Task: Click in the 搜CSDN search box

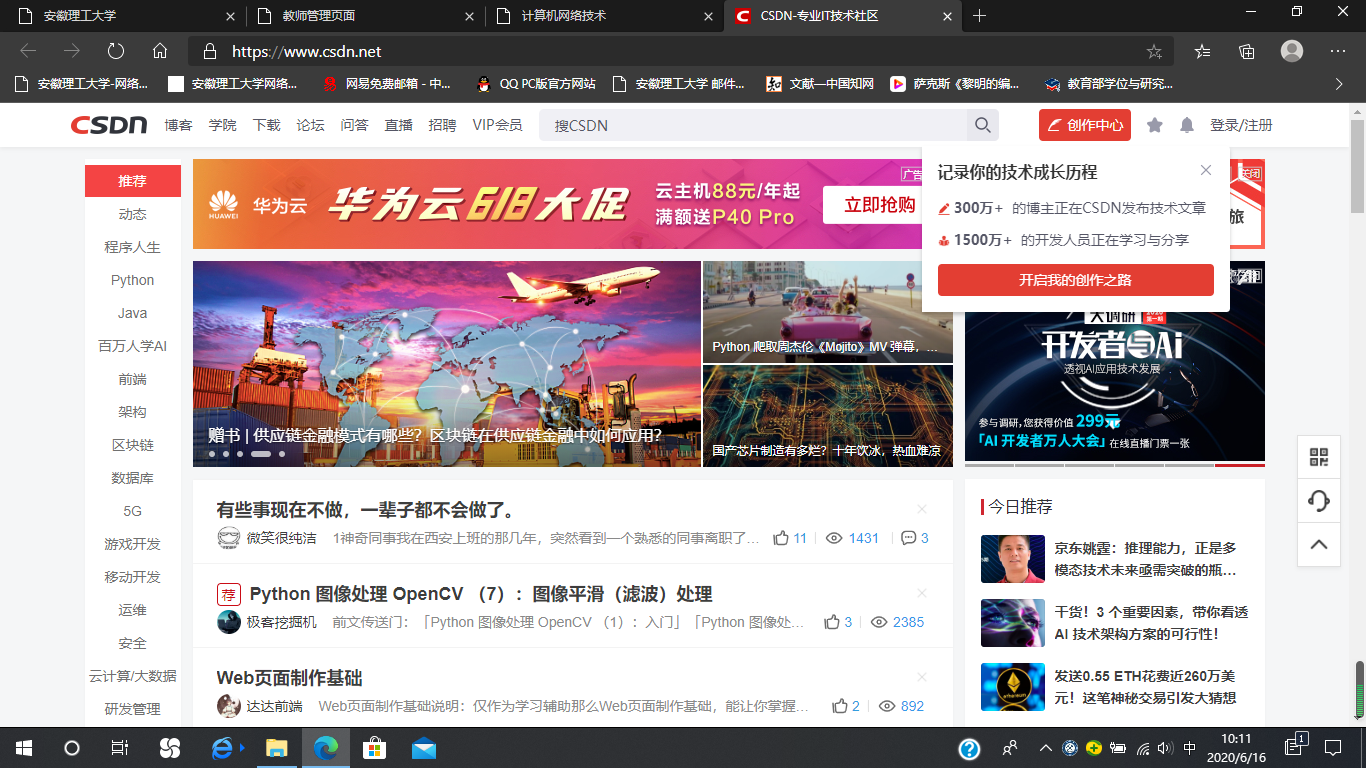Action: (x=755, y=125)
